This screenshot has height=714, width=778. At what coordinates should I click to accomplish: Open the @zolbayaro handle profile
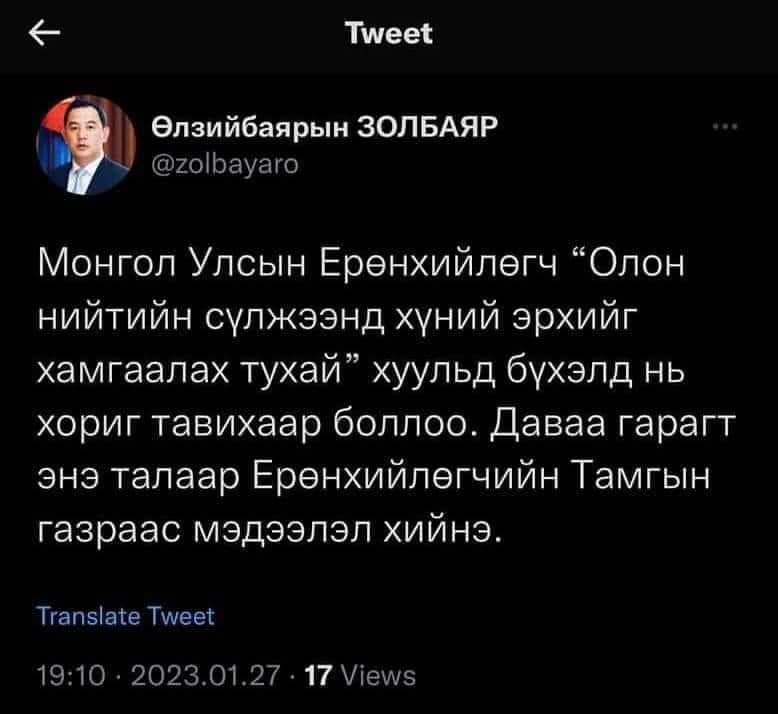(x=223, y=158)
